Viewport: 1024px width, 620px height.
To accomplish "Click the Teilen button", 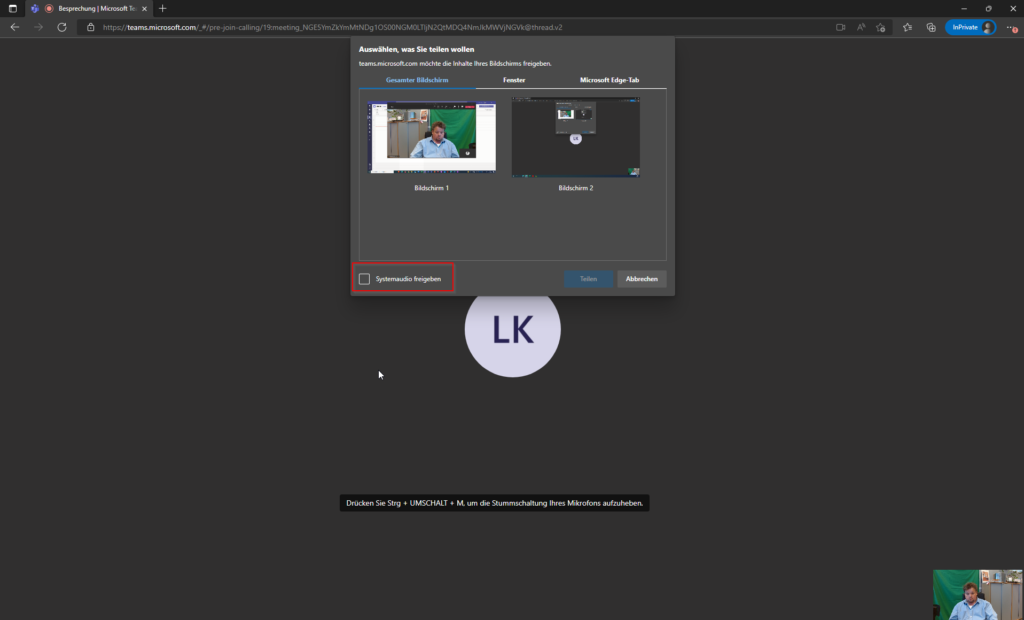I will pyautogui.click(x=588, y=279).
